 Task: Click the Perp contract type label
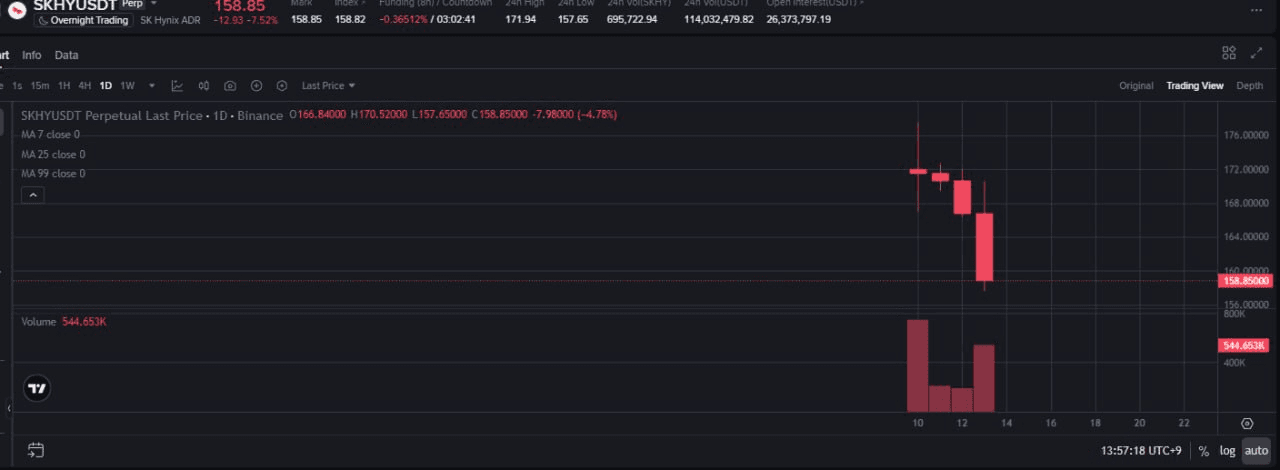point(132,4)
